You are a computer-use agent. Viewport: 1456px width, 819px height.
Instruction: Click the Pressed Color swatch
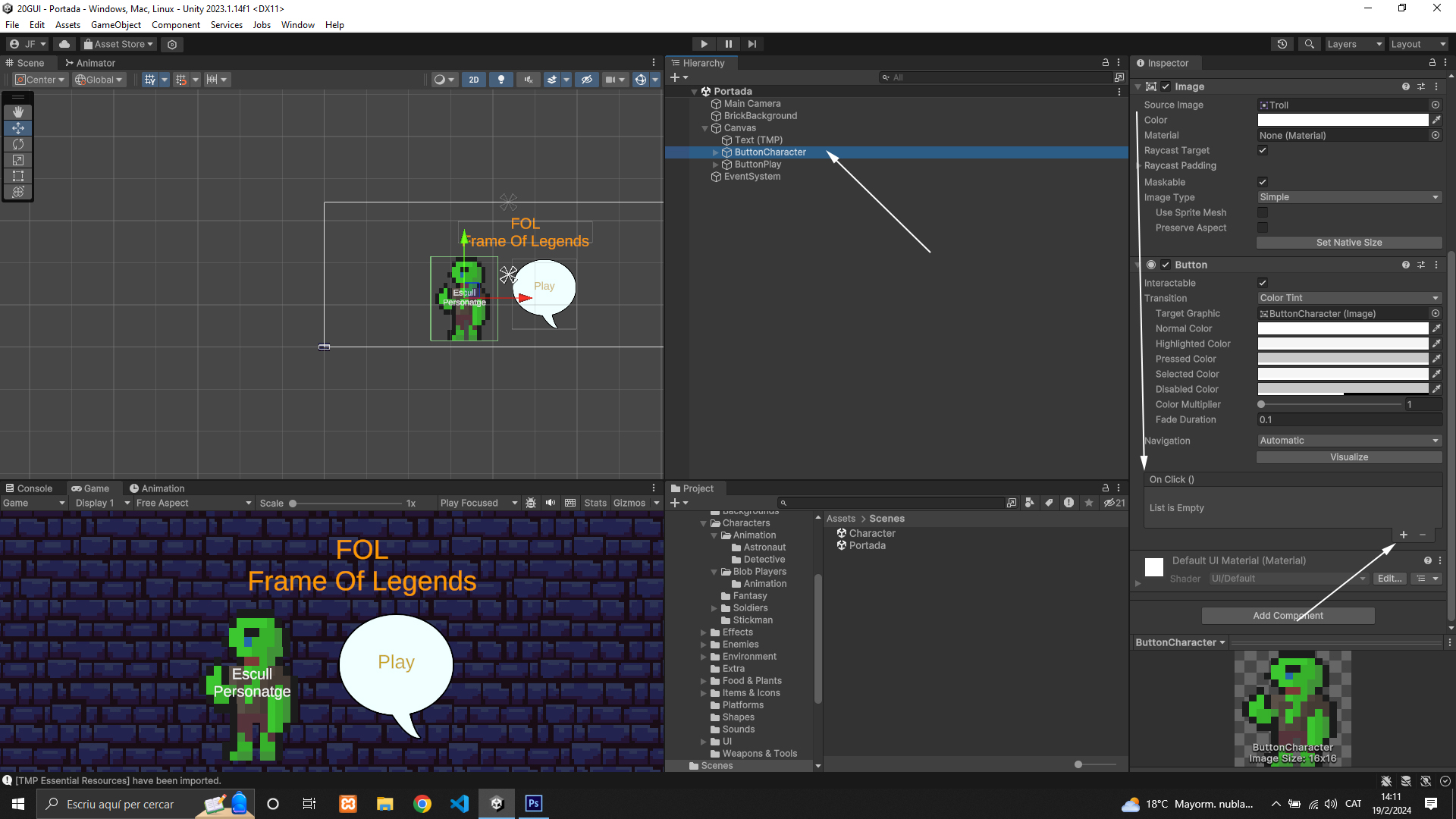pos(1342,359)
